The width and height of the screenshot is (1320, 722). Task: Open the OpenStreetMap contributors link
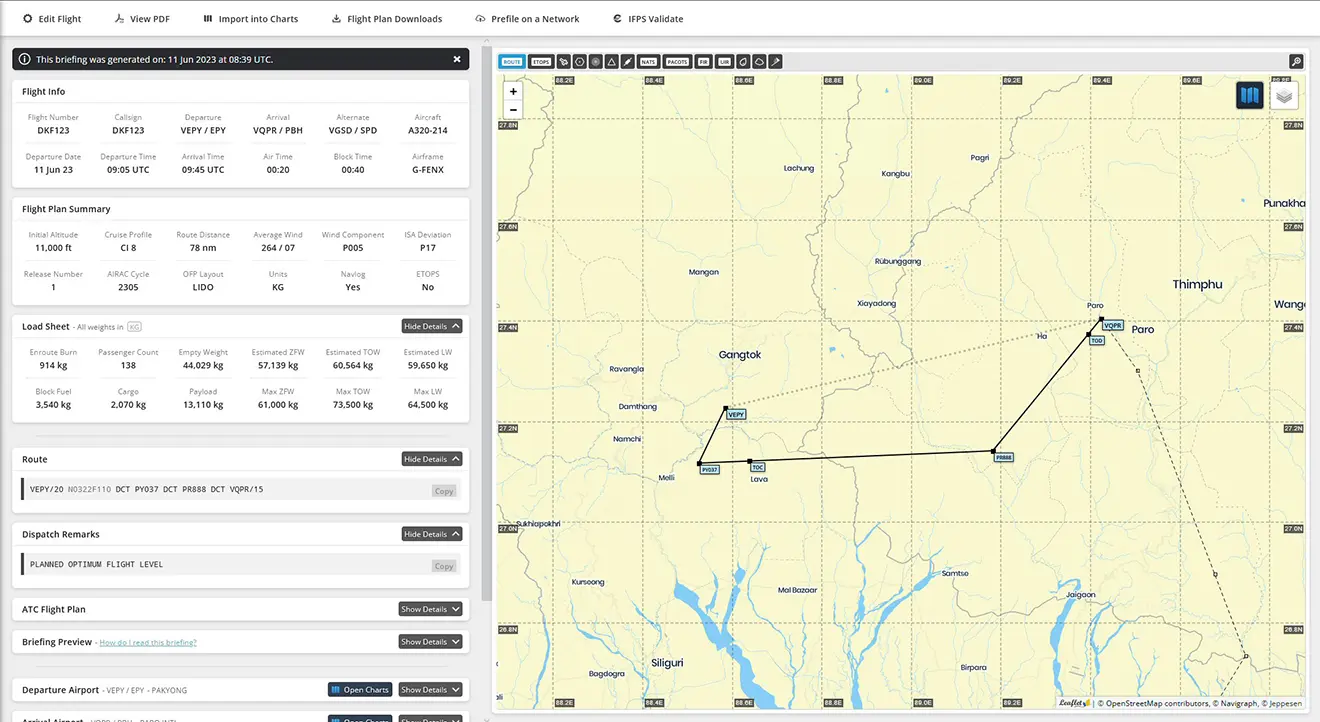tap(1156, 704)
